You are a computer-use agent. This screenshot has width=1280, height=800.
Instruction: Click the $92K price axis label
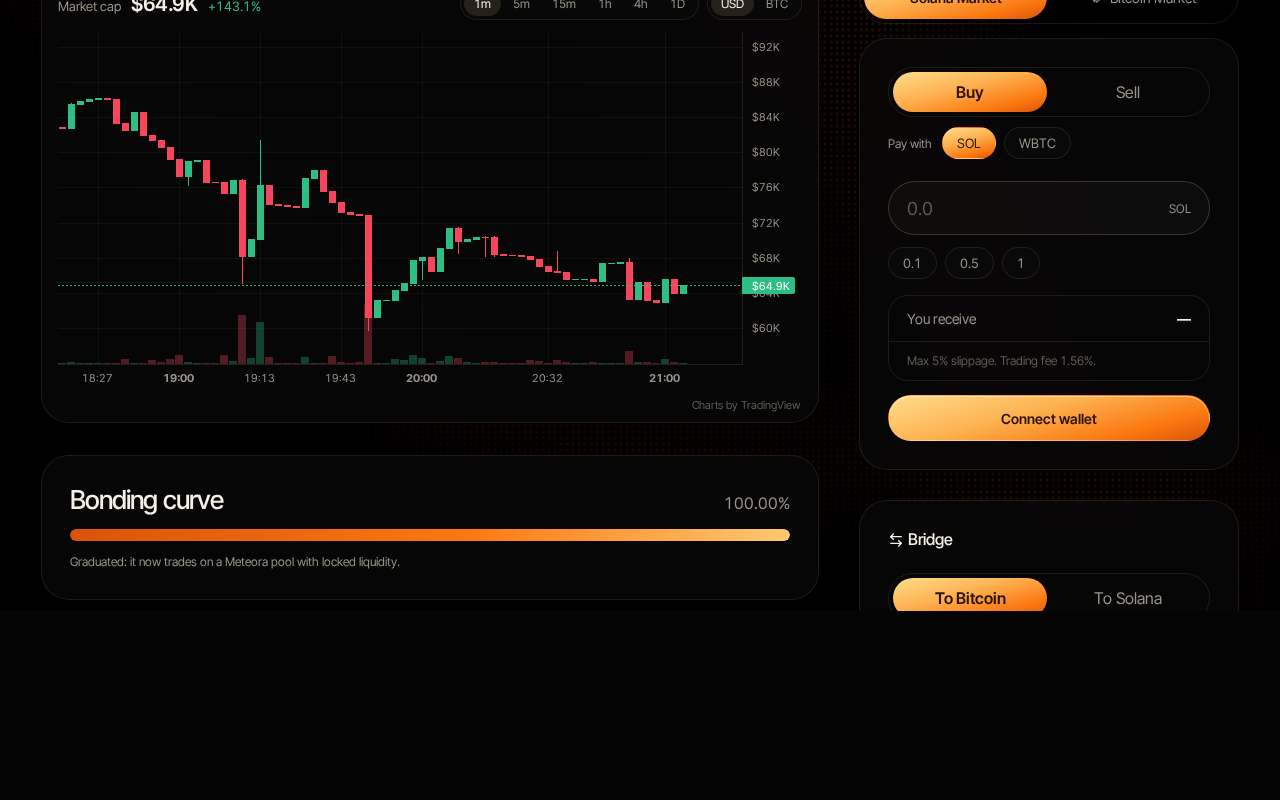[x=766, y=47]
